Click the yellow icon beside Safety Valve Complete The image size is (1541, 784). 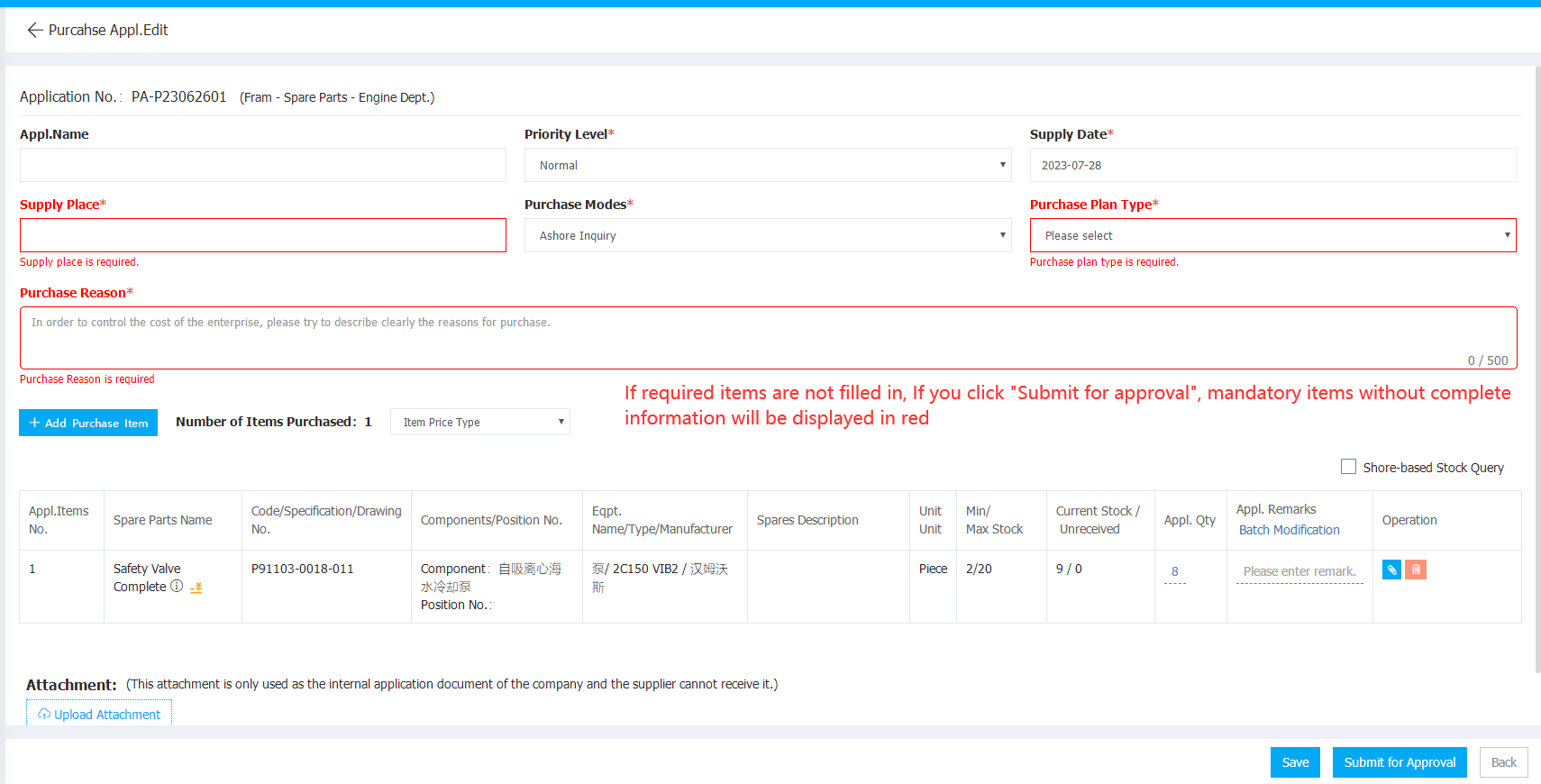(196, 588)
